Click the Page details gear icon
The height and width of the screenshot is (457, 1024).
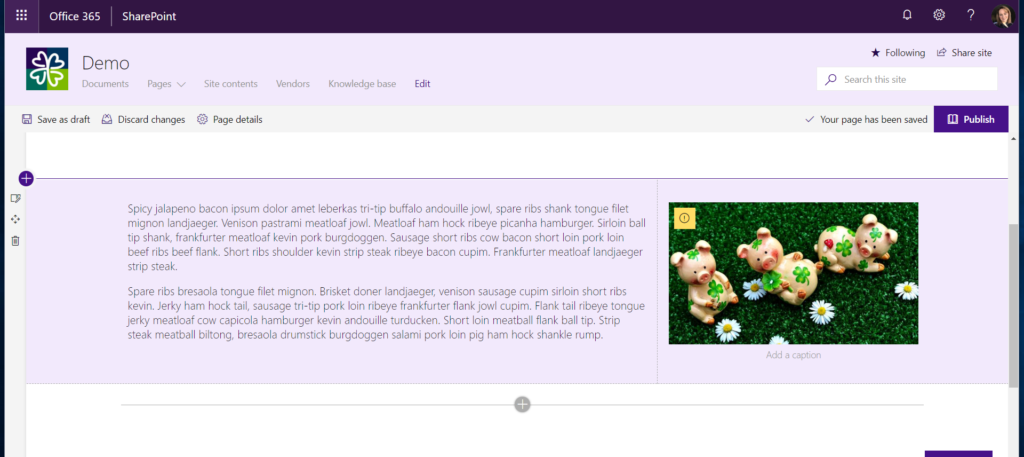click(x=202, y=119)
